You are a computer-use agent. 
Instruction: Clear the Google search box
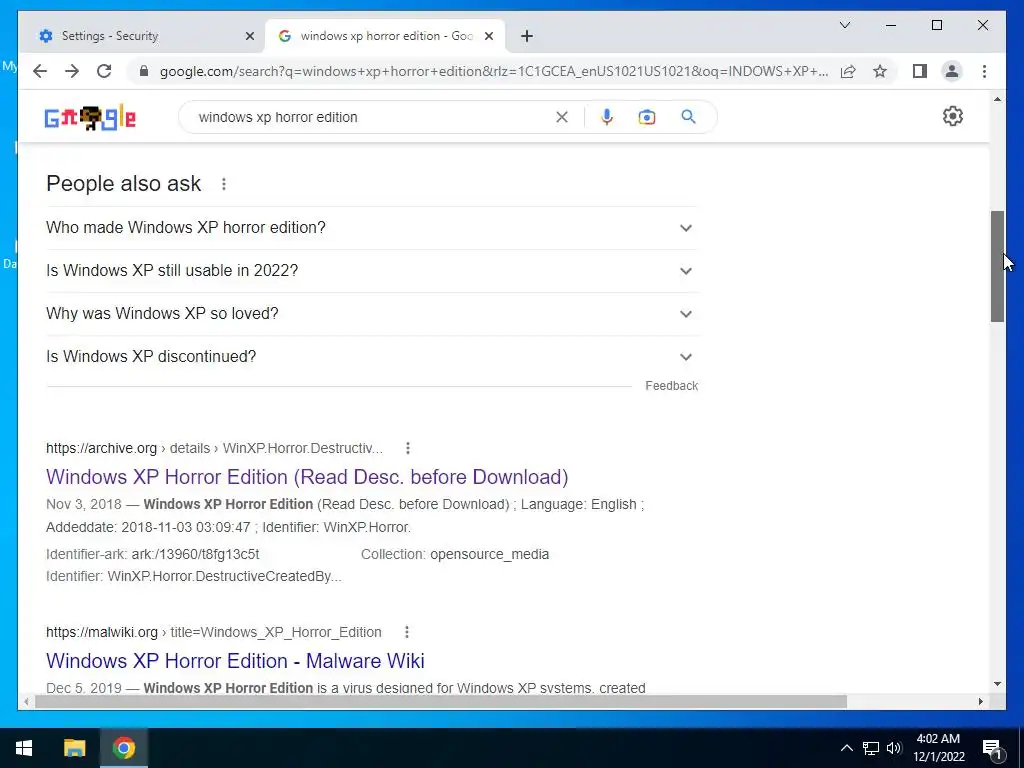click(562, 117)
